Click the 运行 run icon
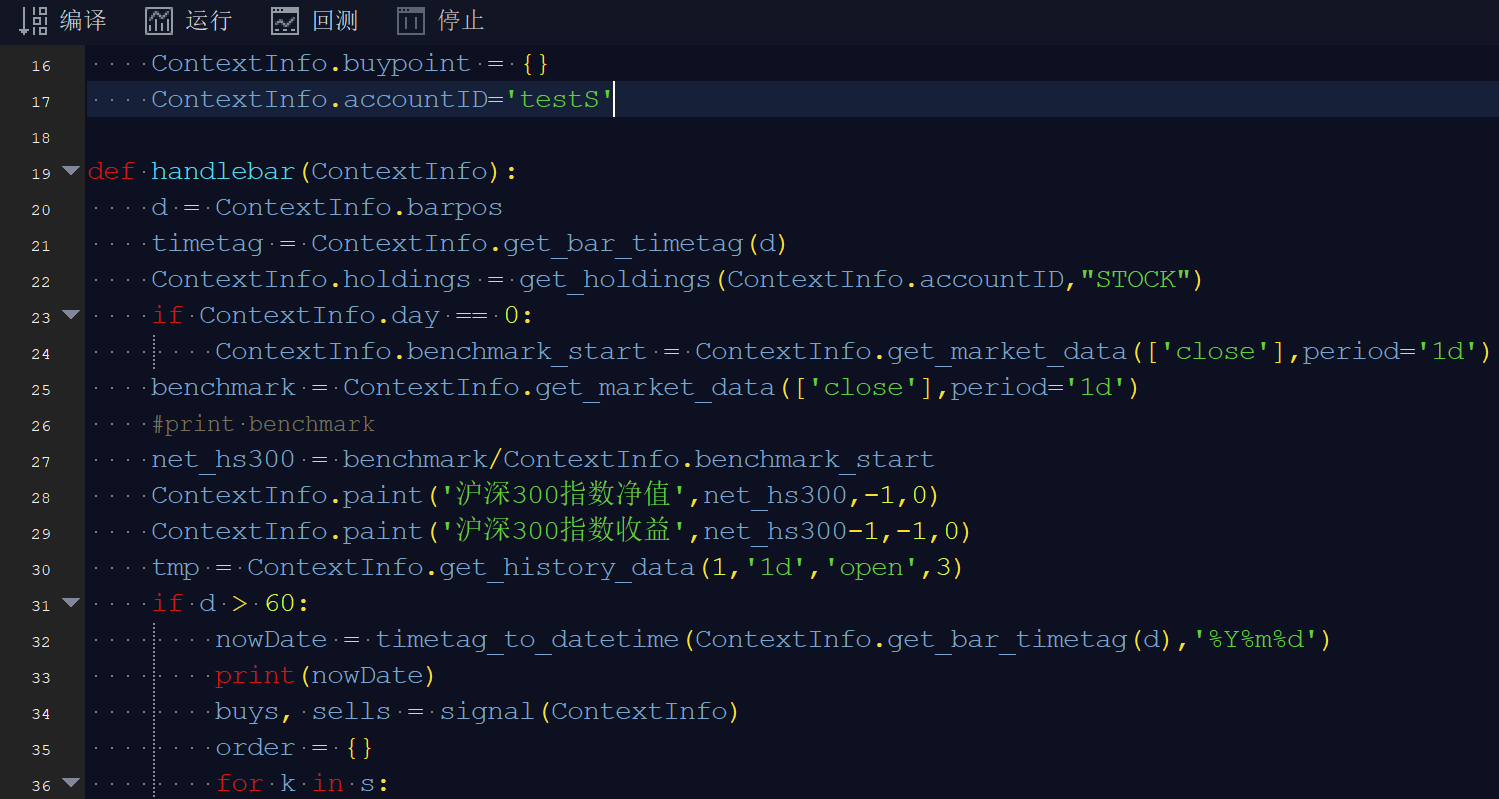The image size is (1499, 799). pos(159,20)
